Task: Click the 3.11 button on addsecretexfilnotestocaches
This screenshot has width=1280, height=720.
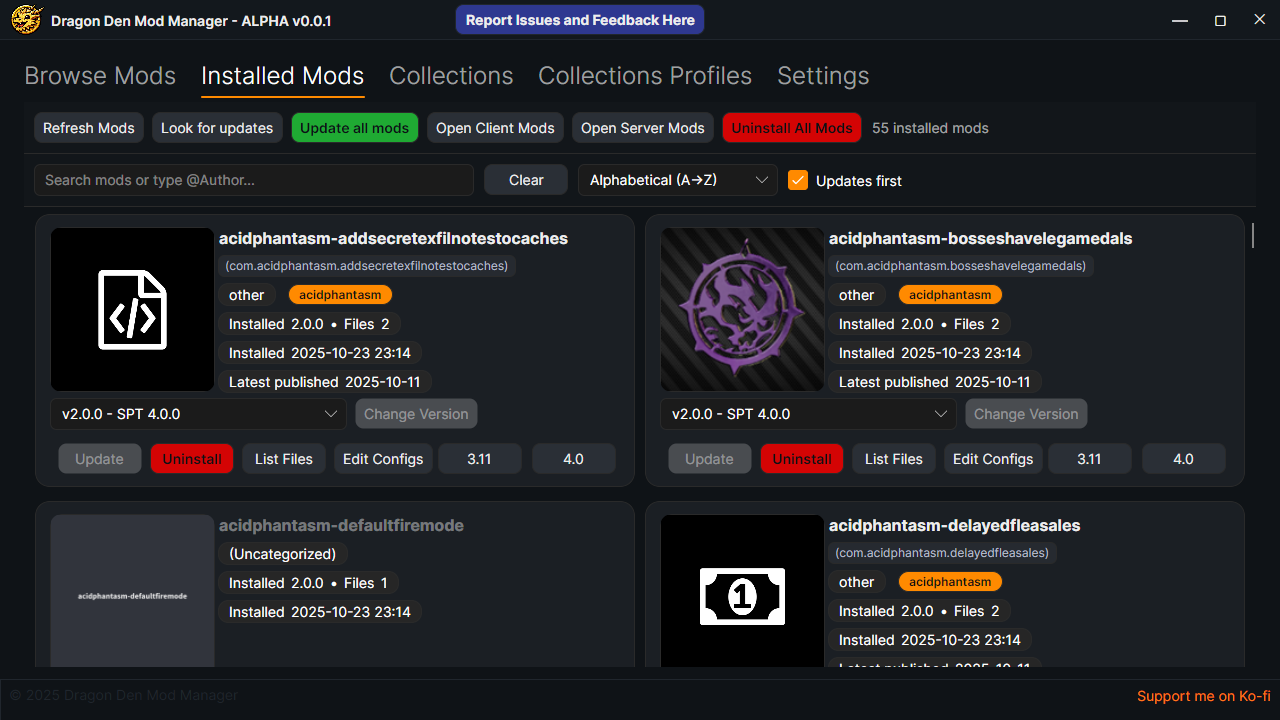Action: click(480, 459)
